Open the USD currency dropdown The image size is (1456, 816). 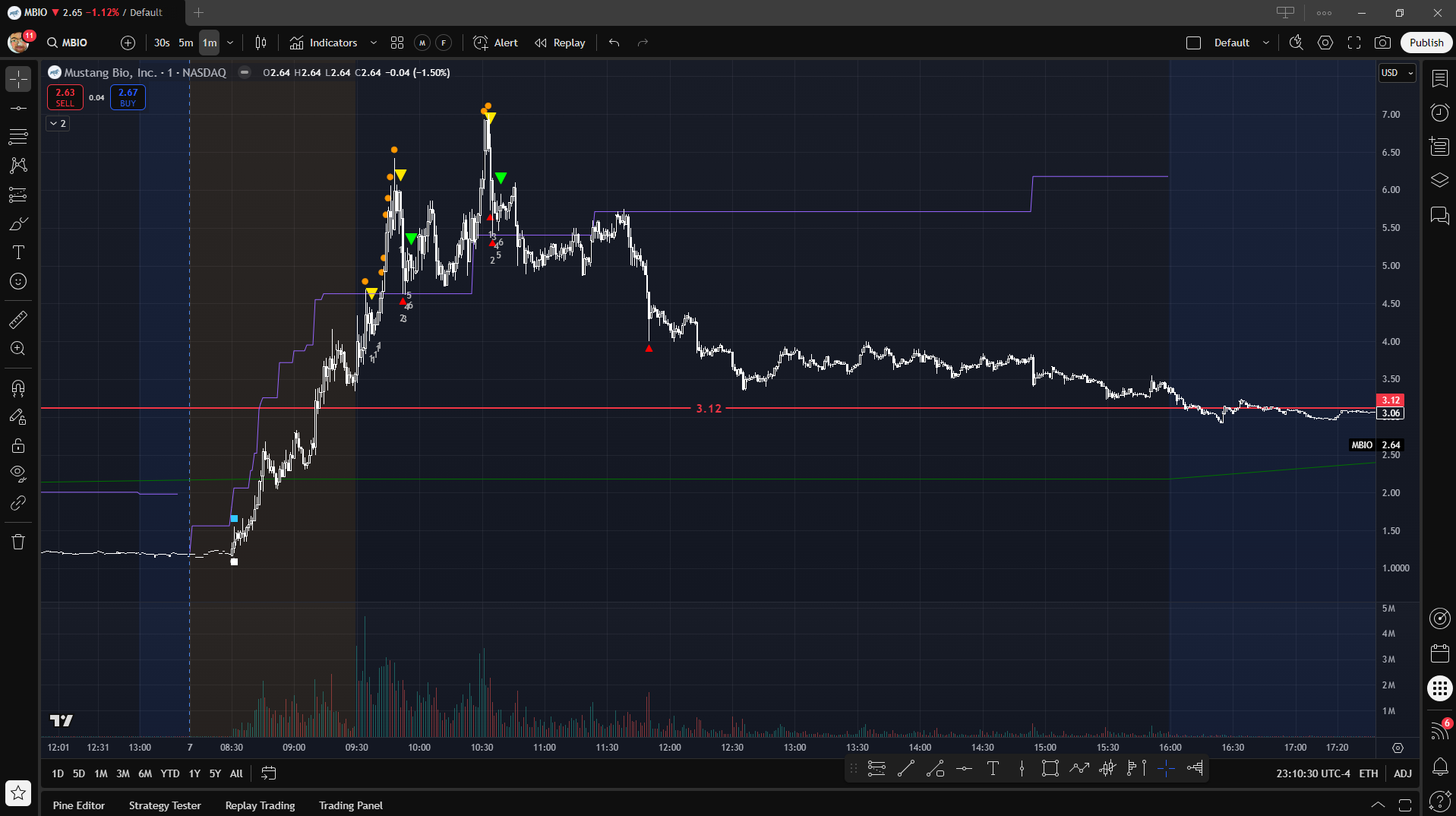(x=1397, y=73)
